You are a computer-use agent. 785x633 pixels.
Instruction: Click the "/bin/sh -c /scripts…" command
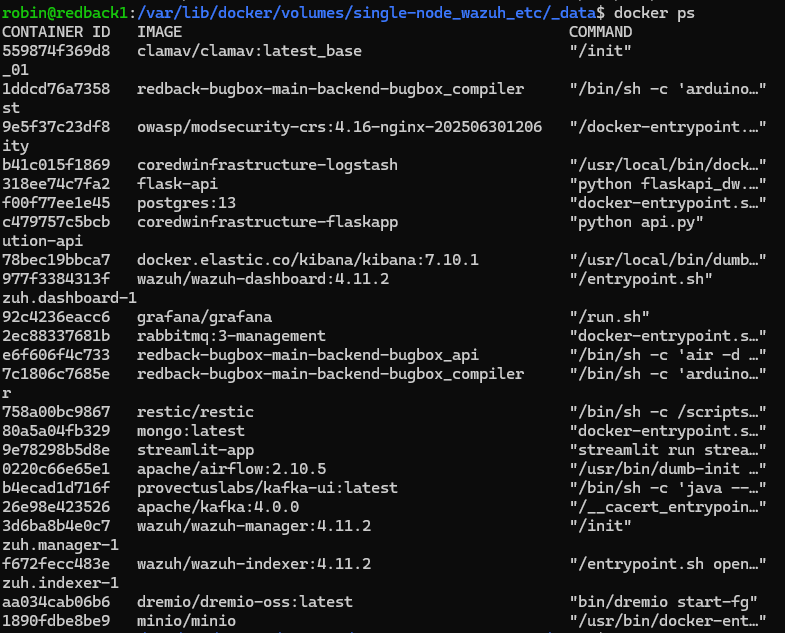tap(668, 413)
